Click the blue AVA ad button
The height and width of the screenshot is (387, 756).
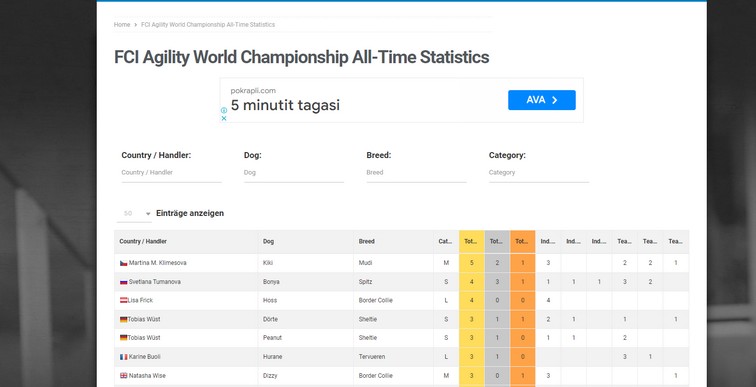(541, 100)
